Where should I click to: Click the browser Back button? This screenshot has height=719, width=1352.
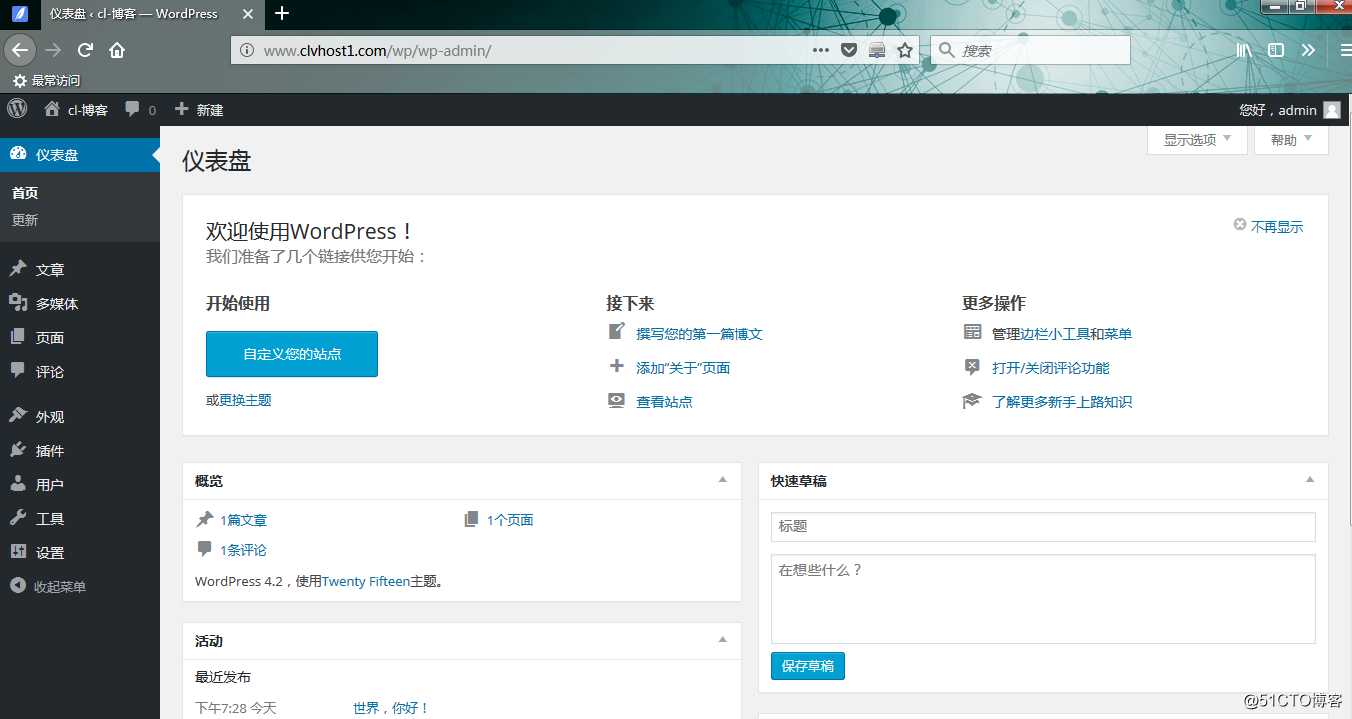(x=21, y=50)
